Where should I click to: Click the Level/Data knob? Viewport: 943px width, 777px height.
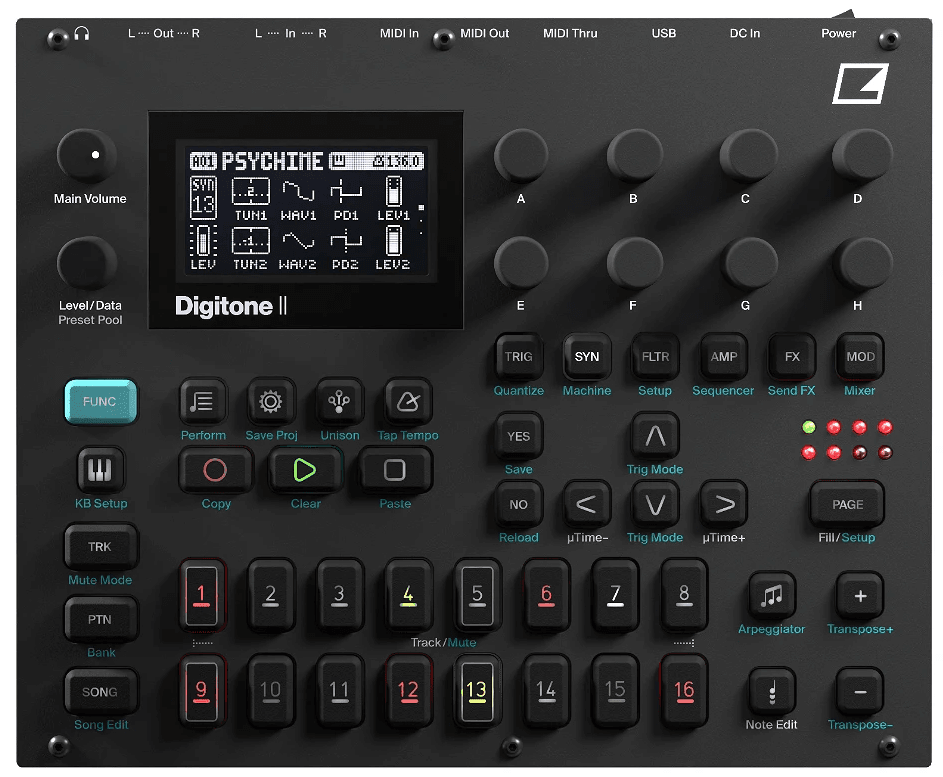87,263
